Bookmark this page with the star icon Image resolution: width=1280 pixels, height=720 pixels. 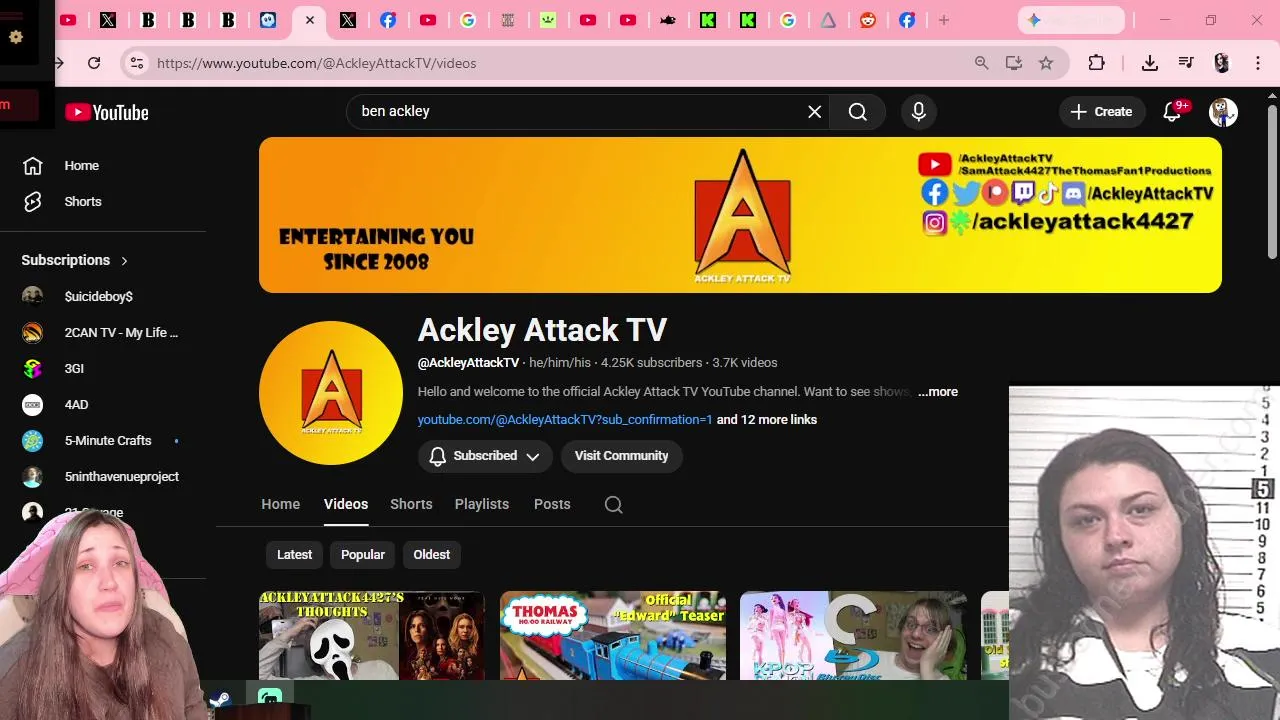click(1046, 63)
